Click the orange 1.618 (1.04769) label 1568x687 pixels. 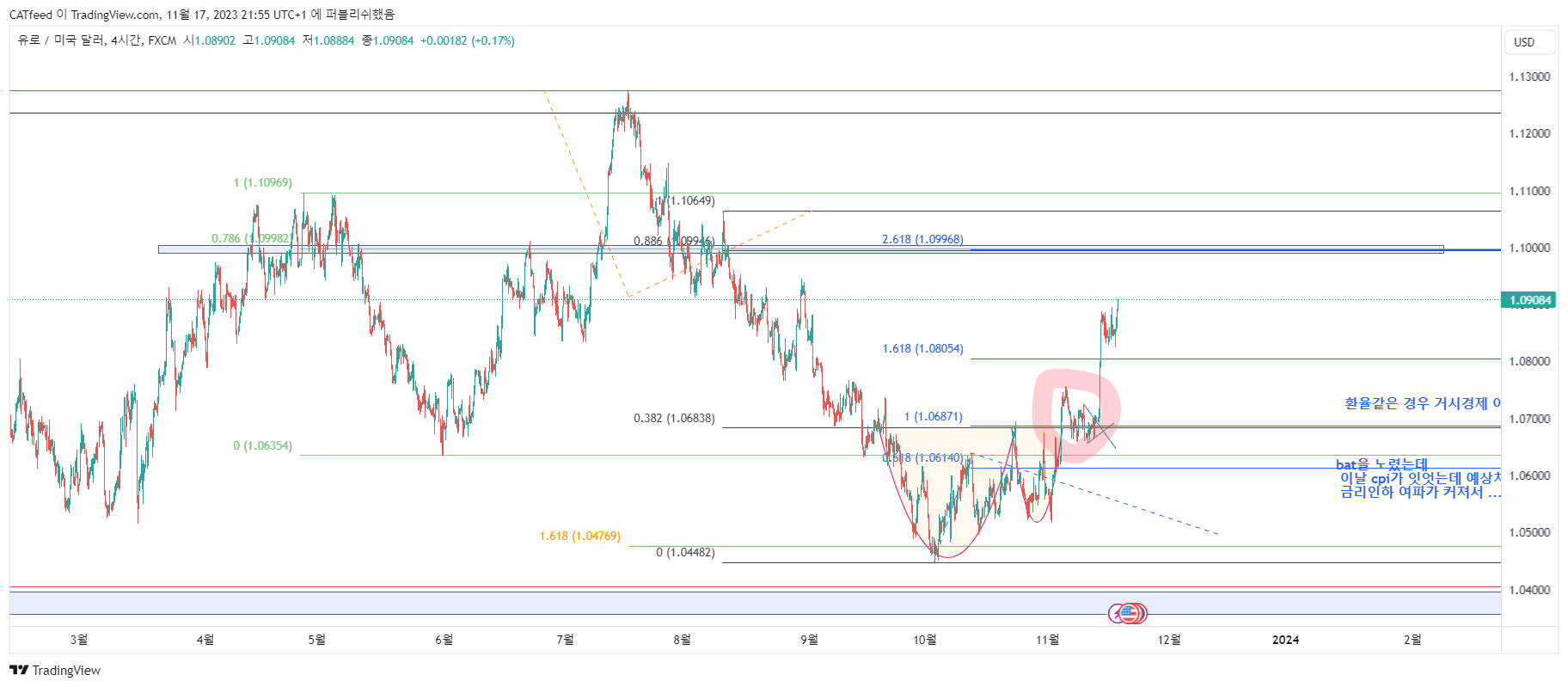pos(579,536)
